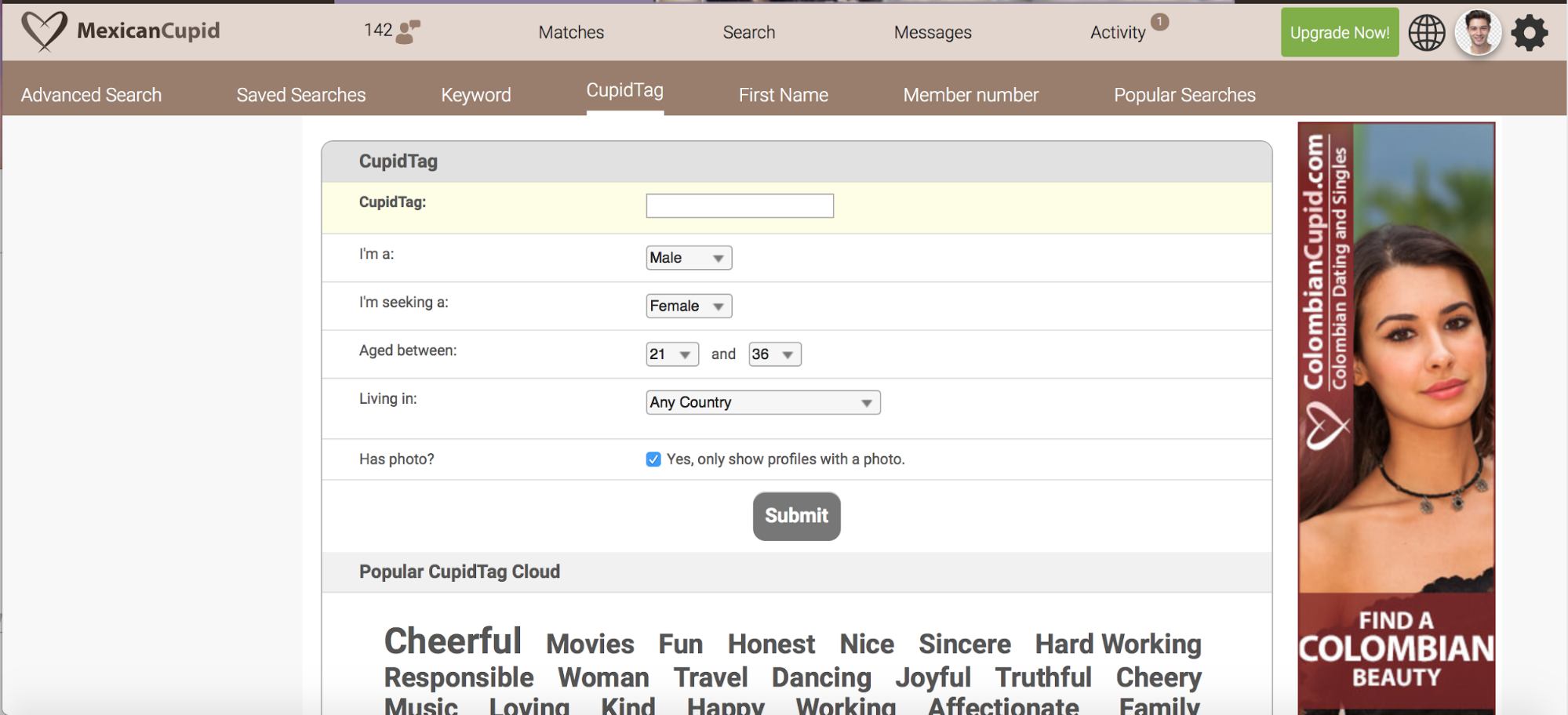
Task: Click the Dancing tag link
Action: point(821,678)
